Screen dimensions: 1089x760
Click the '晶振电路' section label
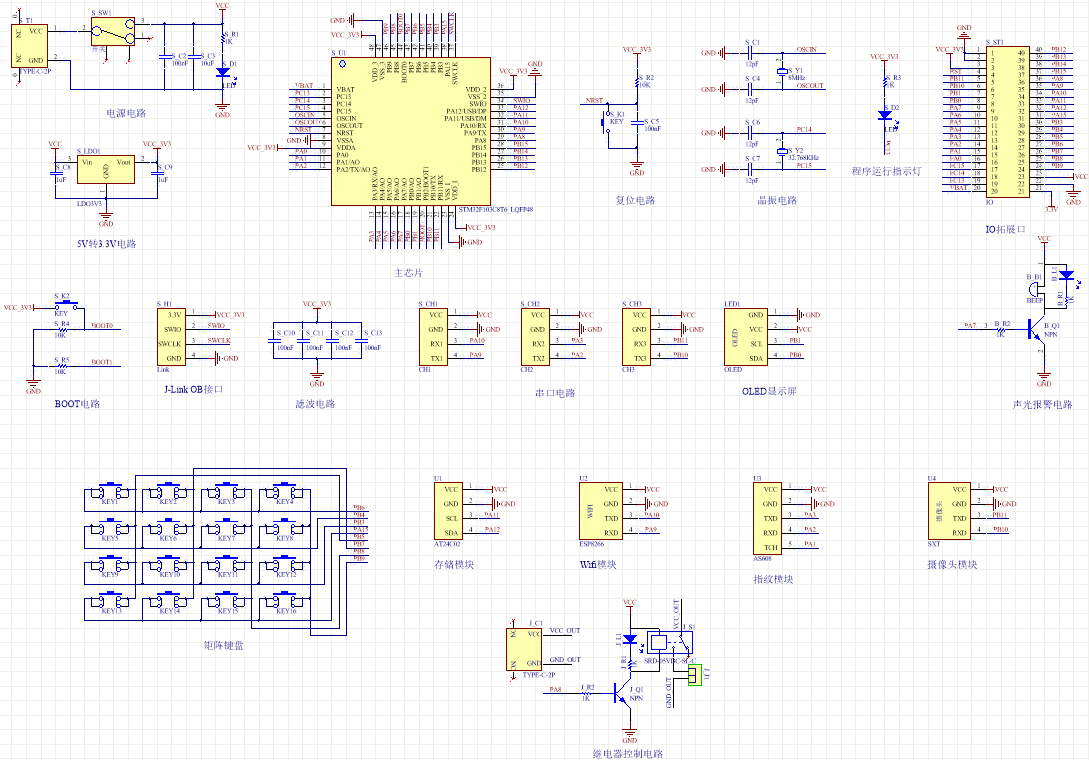pyautogui.click(x=777, y=200)
